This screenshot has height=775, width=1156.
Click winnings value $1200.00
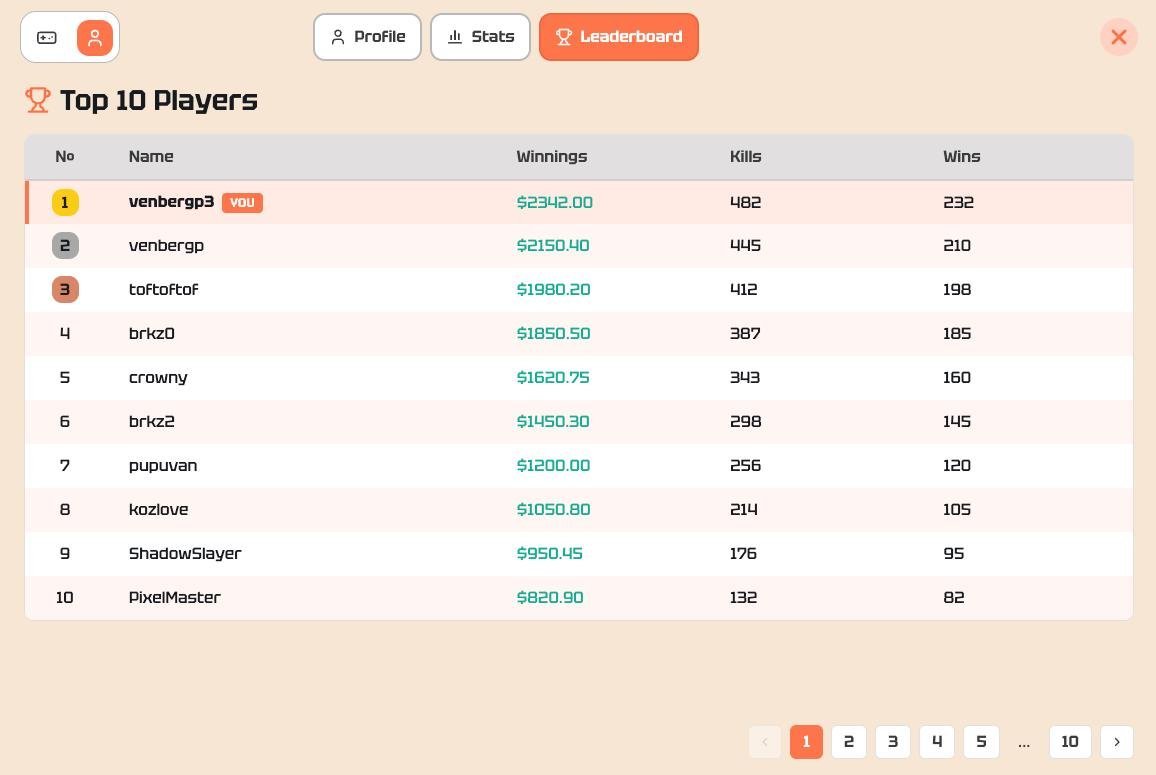tap(554, 465)
